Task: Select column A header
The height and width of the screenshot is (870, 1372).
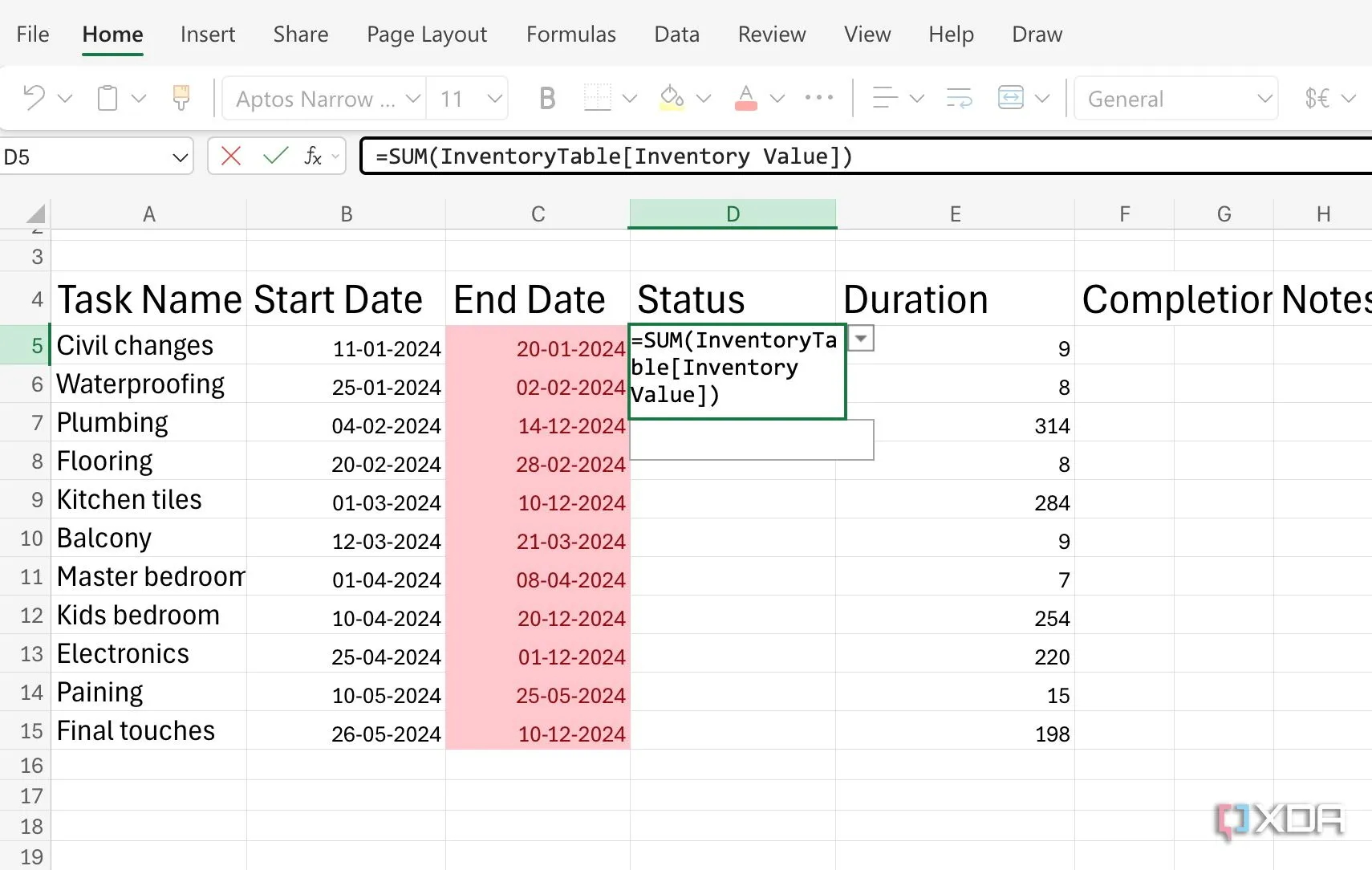Action: tap(148, 214)
